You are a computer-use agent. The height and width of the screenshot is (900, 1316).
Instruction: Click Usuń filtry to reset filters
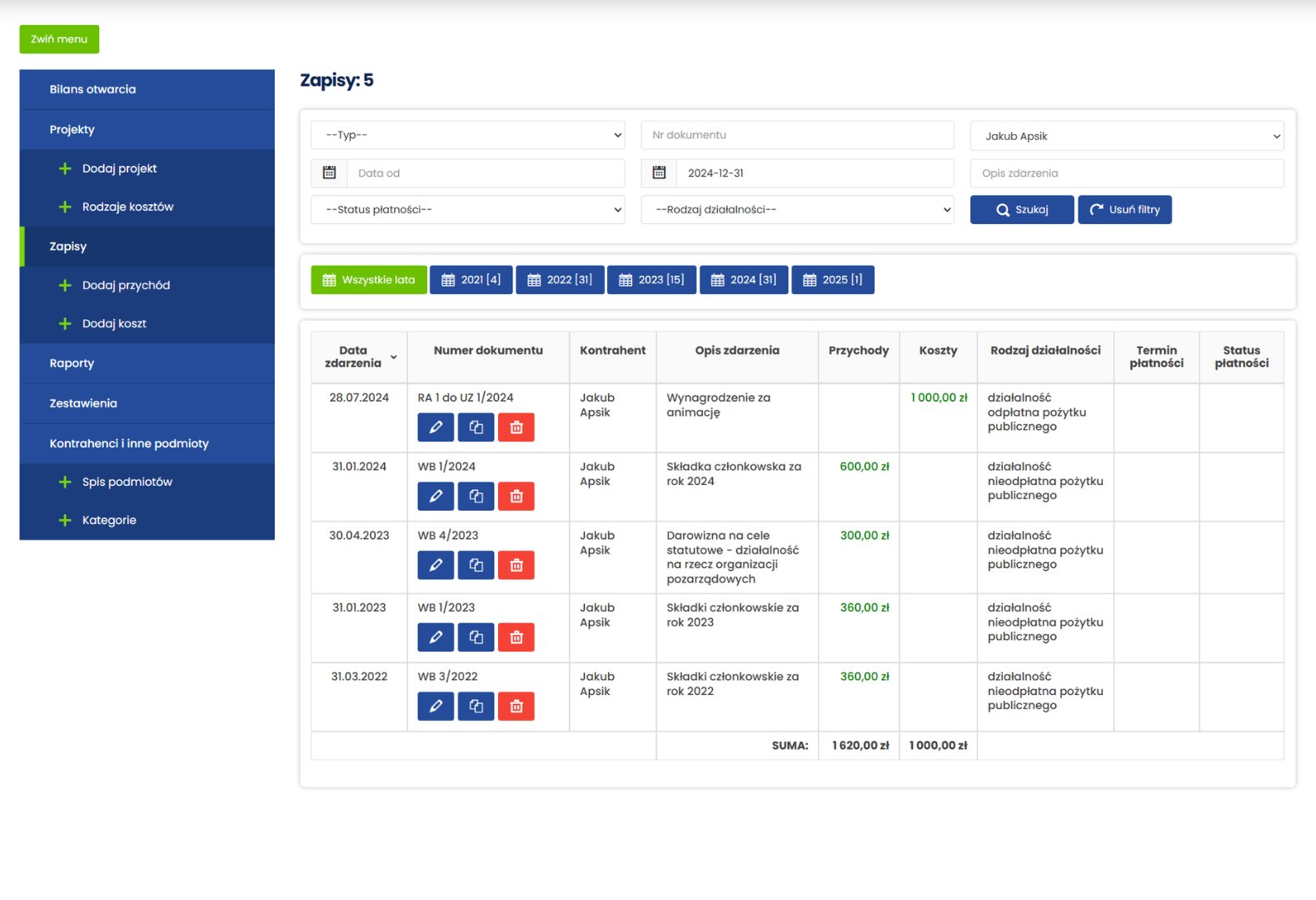click(1124, 210)
